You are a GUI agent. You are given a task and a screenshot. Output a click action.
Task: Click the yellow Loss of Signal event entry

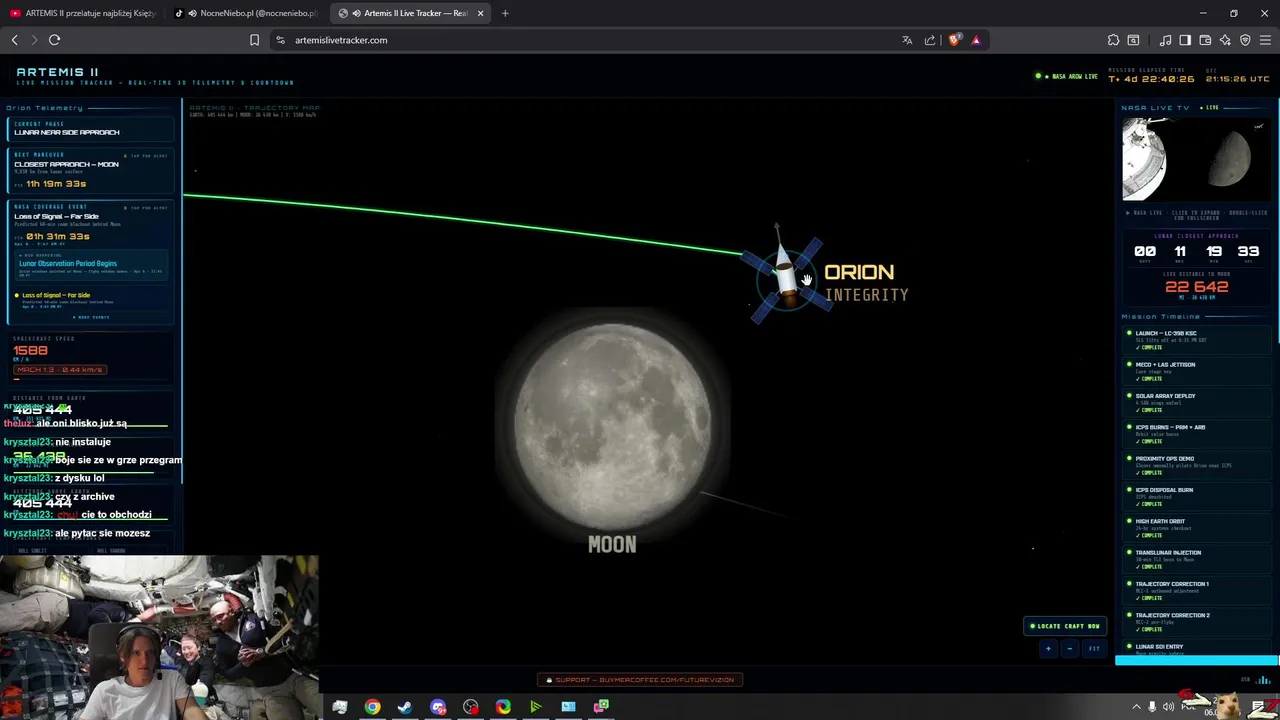point(90,298)
